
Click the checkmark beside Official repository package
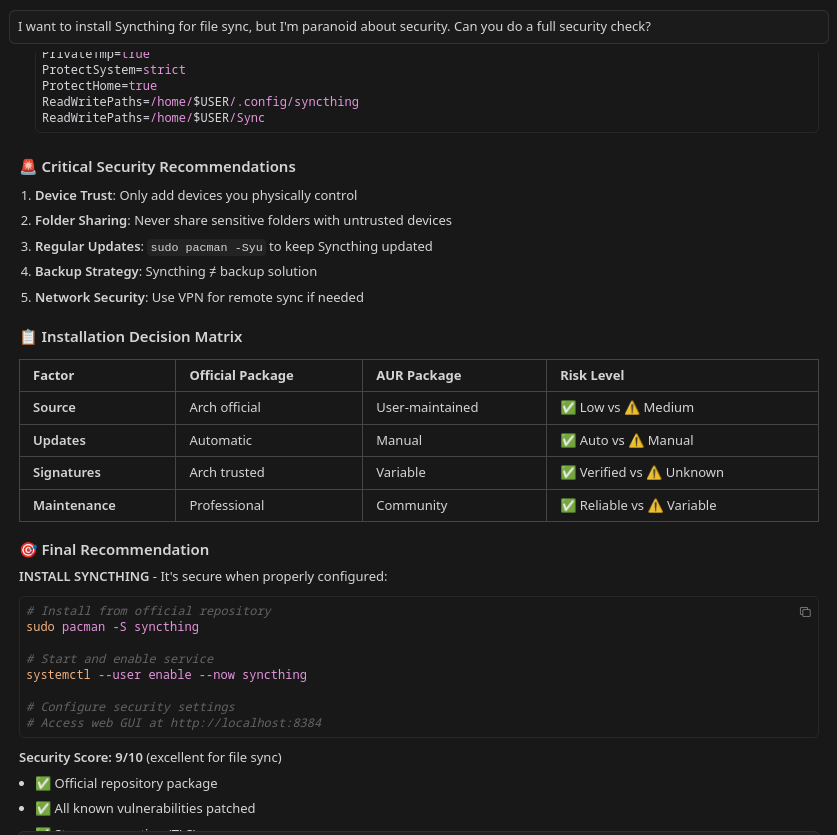[x=44, y=783]
